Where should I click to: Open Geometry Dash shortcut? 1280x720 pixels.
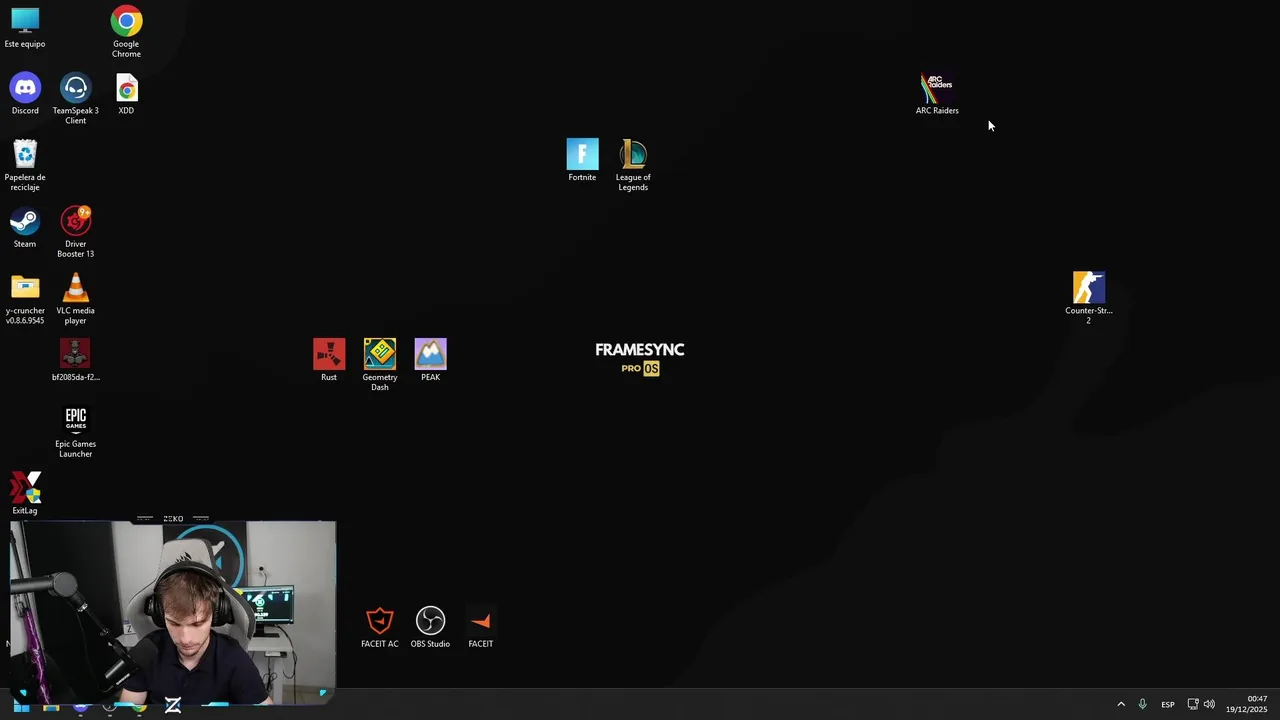coord(380,365)
